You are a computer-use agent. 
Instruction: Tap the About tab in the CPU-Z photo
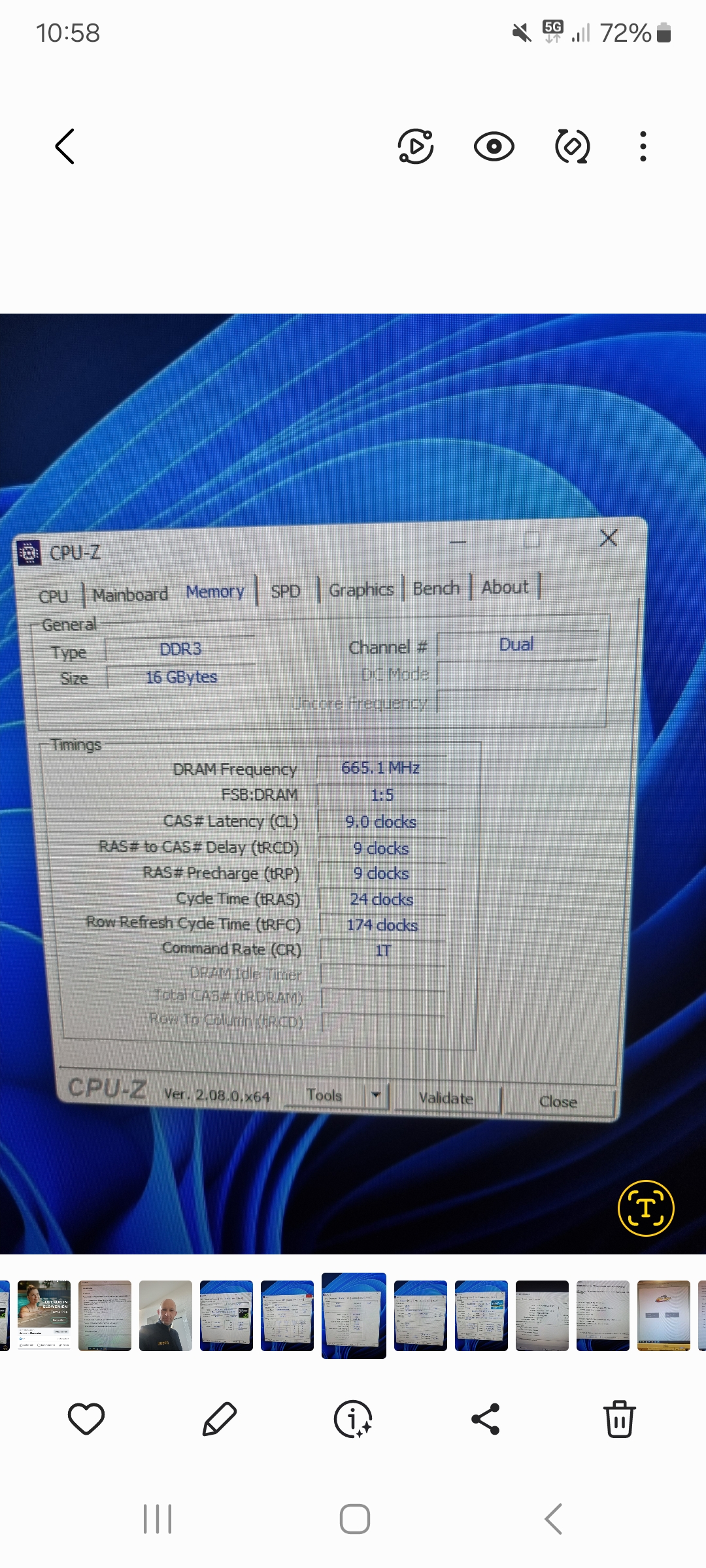(505, 587)
